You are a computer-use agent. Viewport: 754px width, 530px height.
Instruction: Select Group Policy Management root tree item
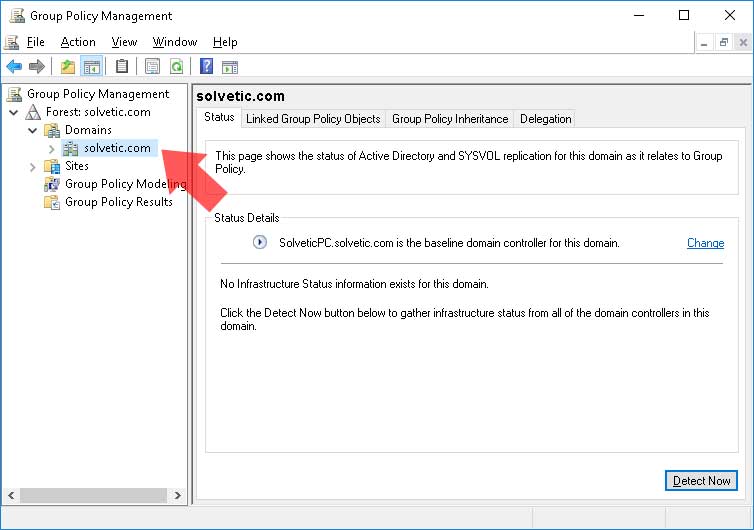pos(98,94)
